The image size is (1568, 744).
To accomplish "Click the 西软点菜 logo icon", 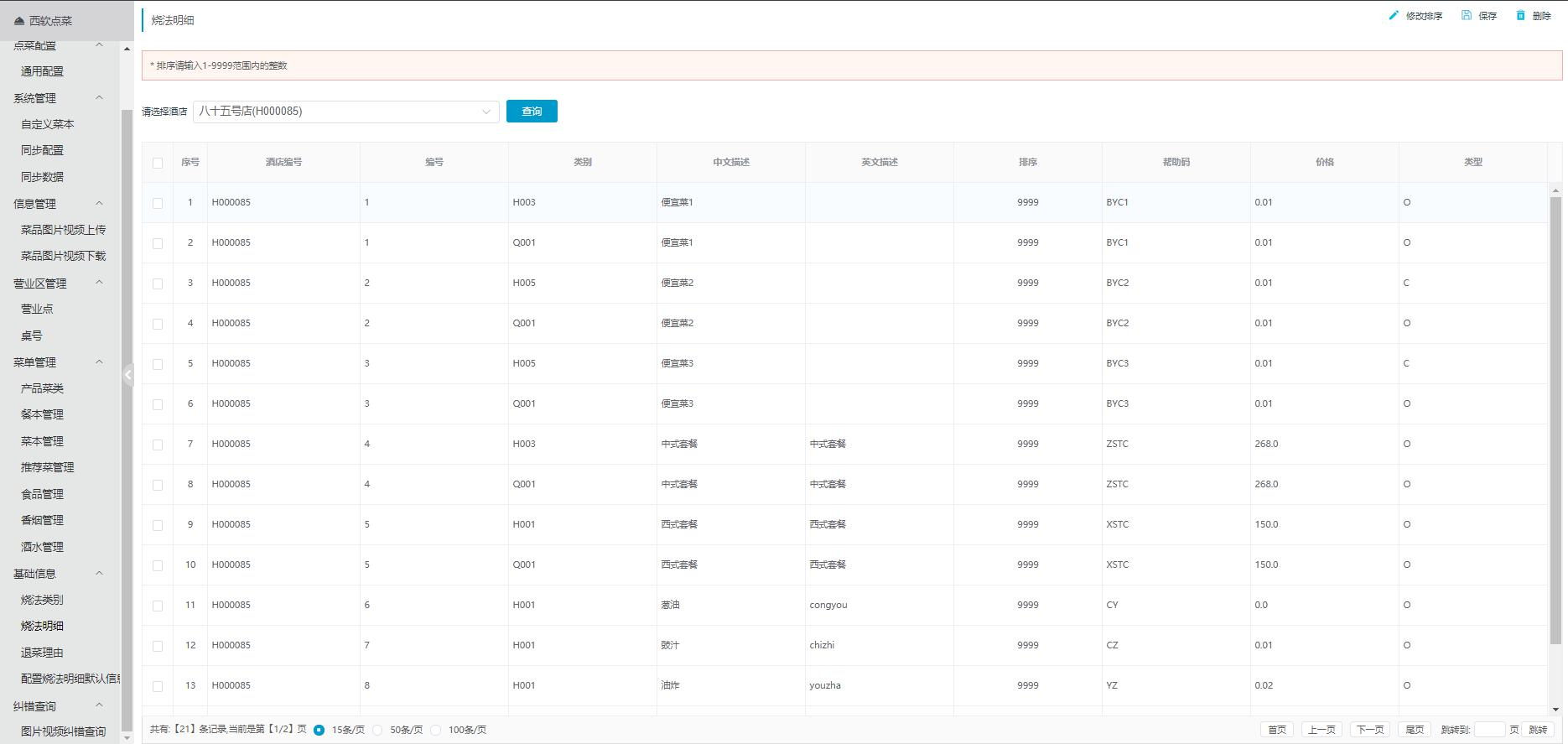I will [x=19, y=21].
